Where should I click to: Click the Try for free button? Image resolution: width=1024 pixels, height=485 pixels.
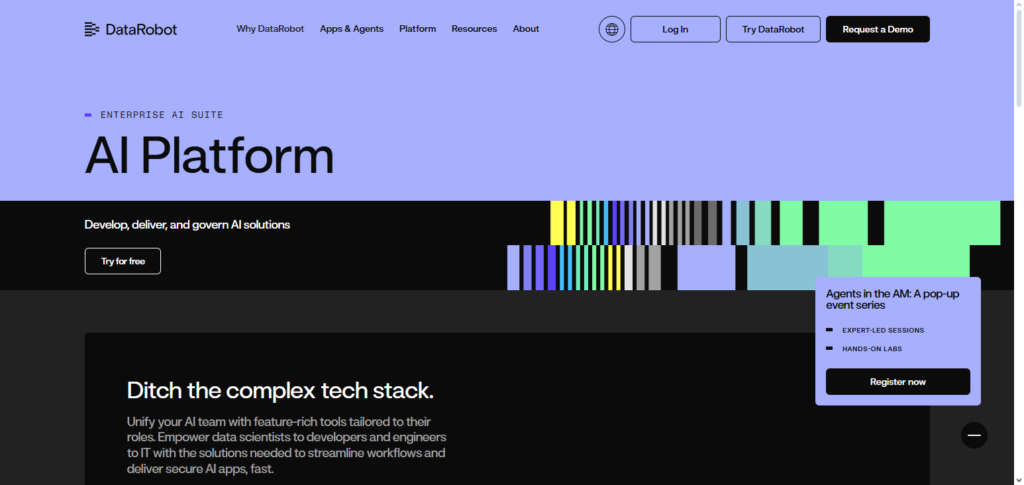tap(122, 261)
